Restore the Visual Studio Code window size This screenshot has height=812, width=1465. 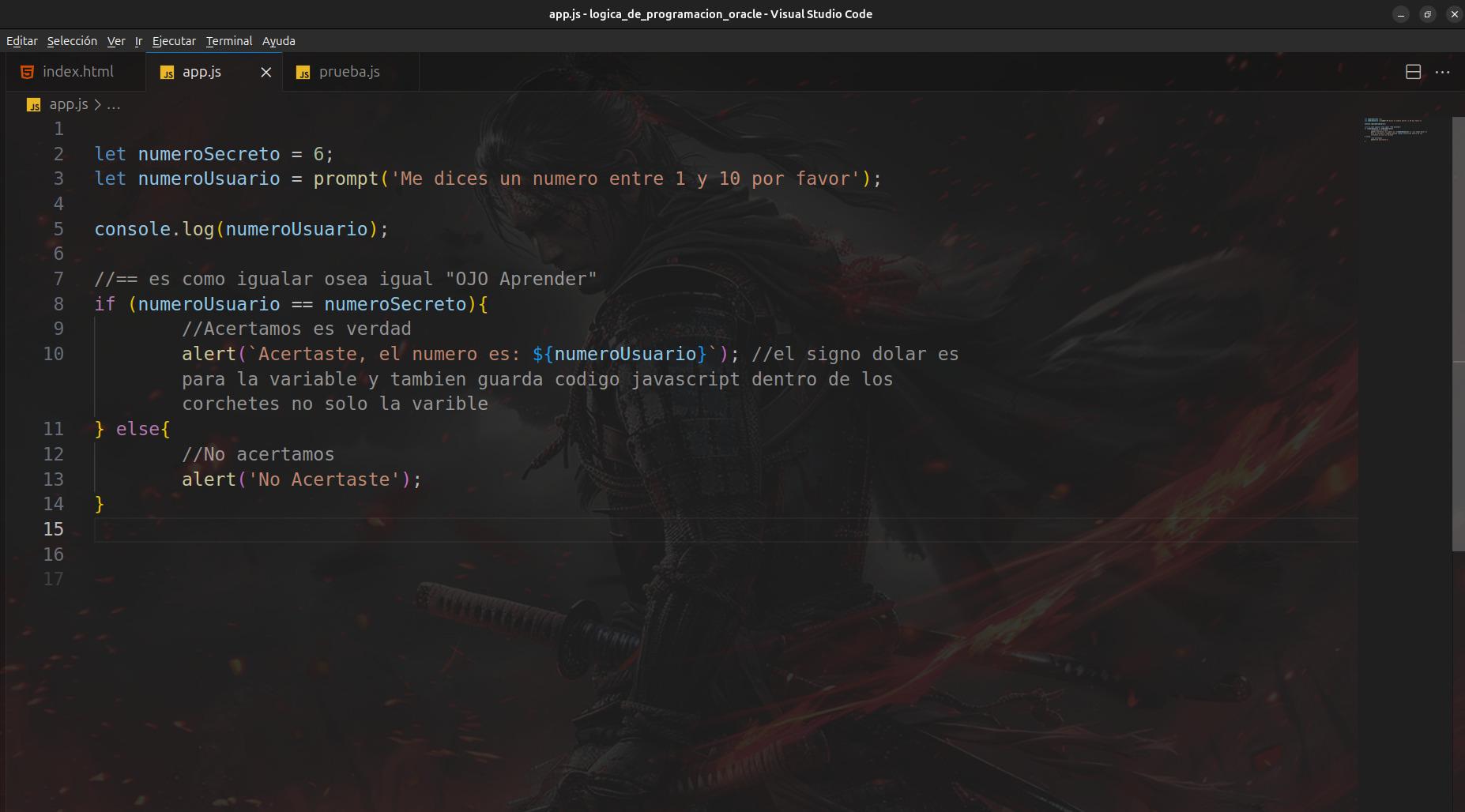(x=1428, y=14)
